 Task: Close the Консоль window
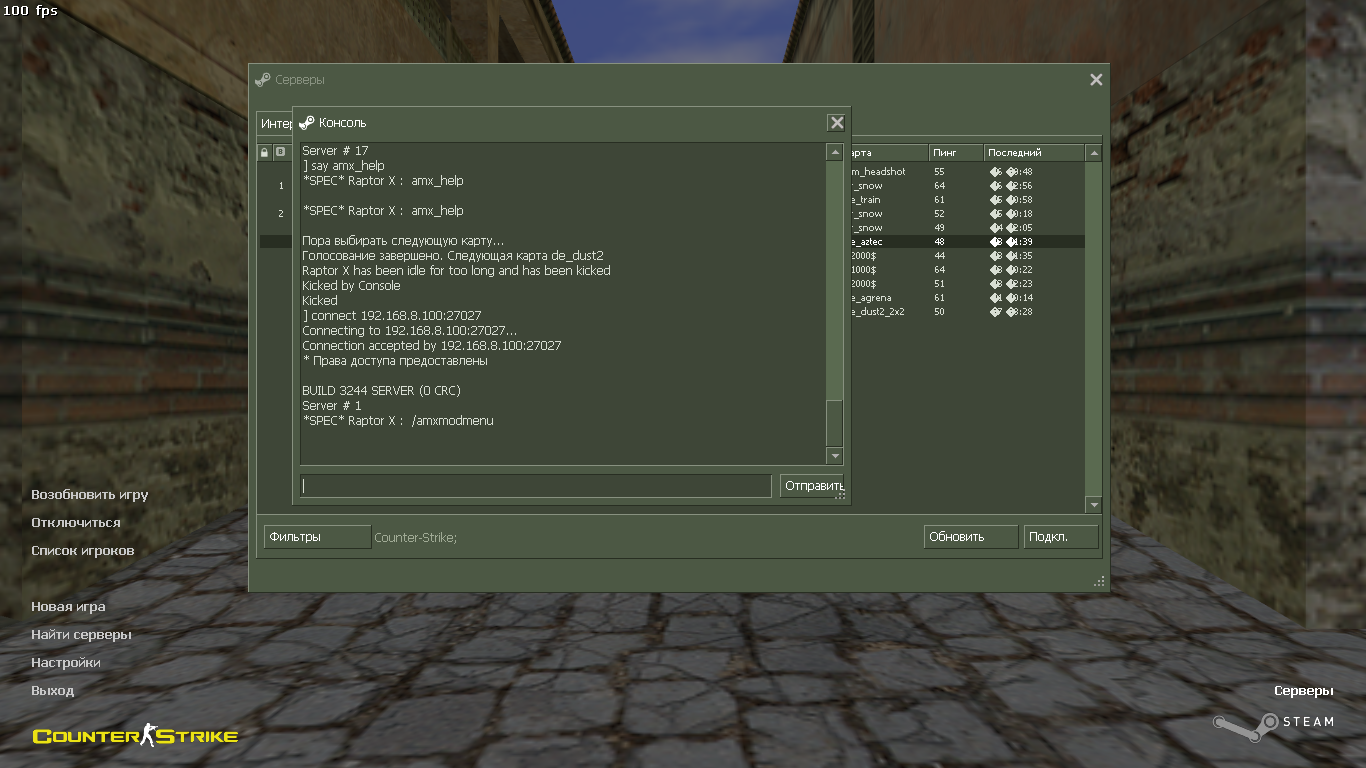point(836,123)
